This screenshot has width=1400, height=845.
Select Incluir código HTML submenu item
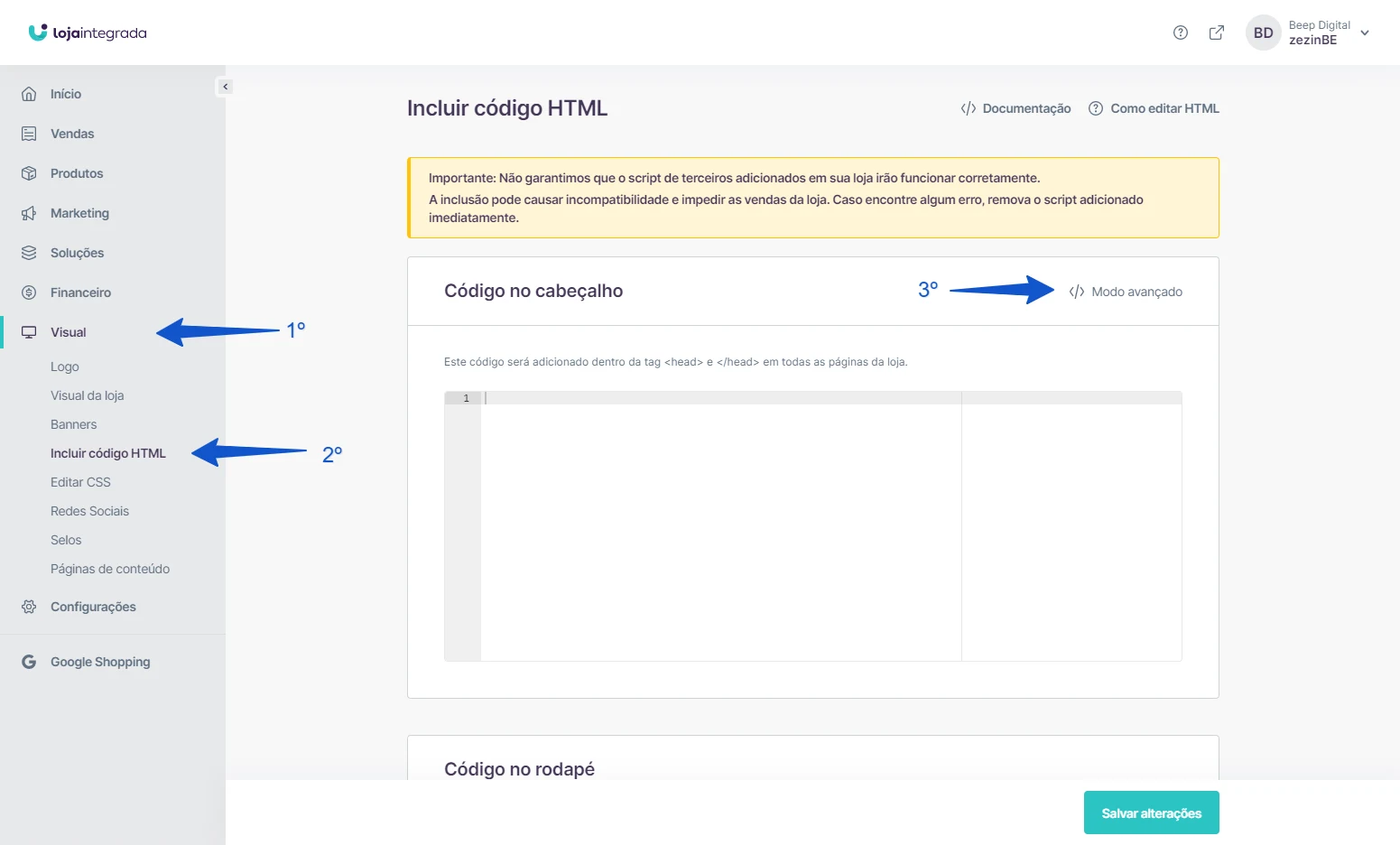(x=108, y=453)
